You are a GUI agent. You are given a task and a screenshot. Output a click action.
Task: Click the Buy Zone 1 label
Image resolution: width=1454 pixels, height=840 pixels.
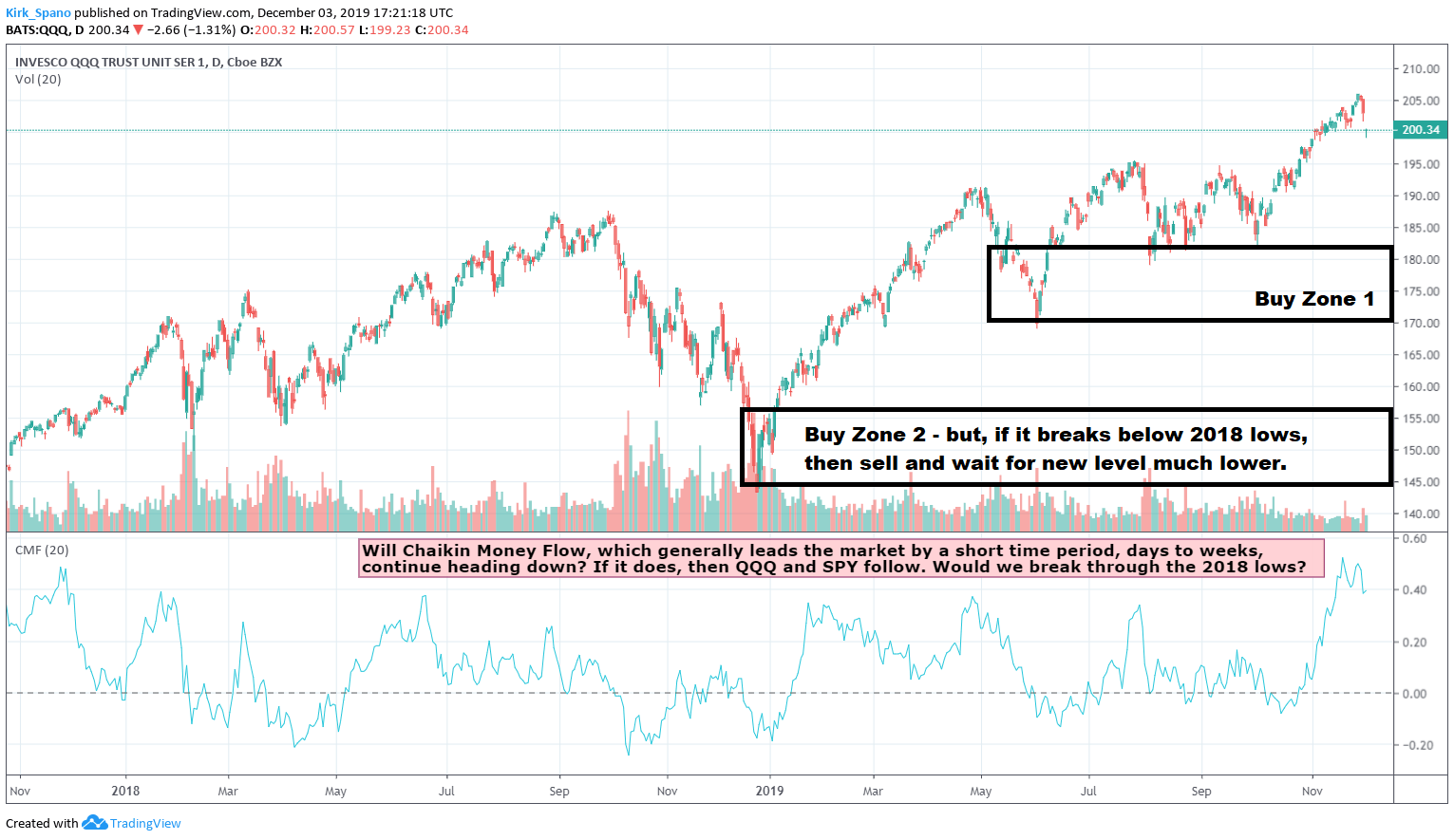point(1314,299)
